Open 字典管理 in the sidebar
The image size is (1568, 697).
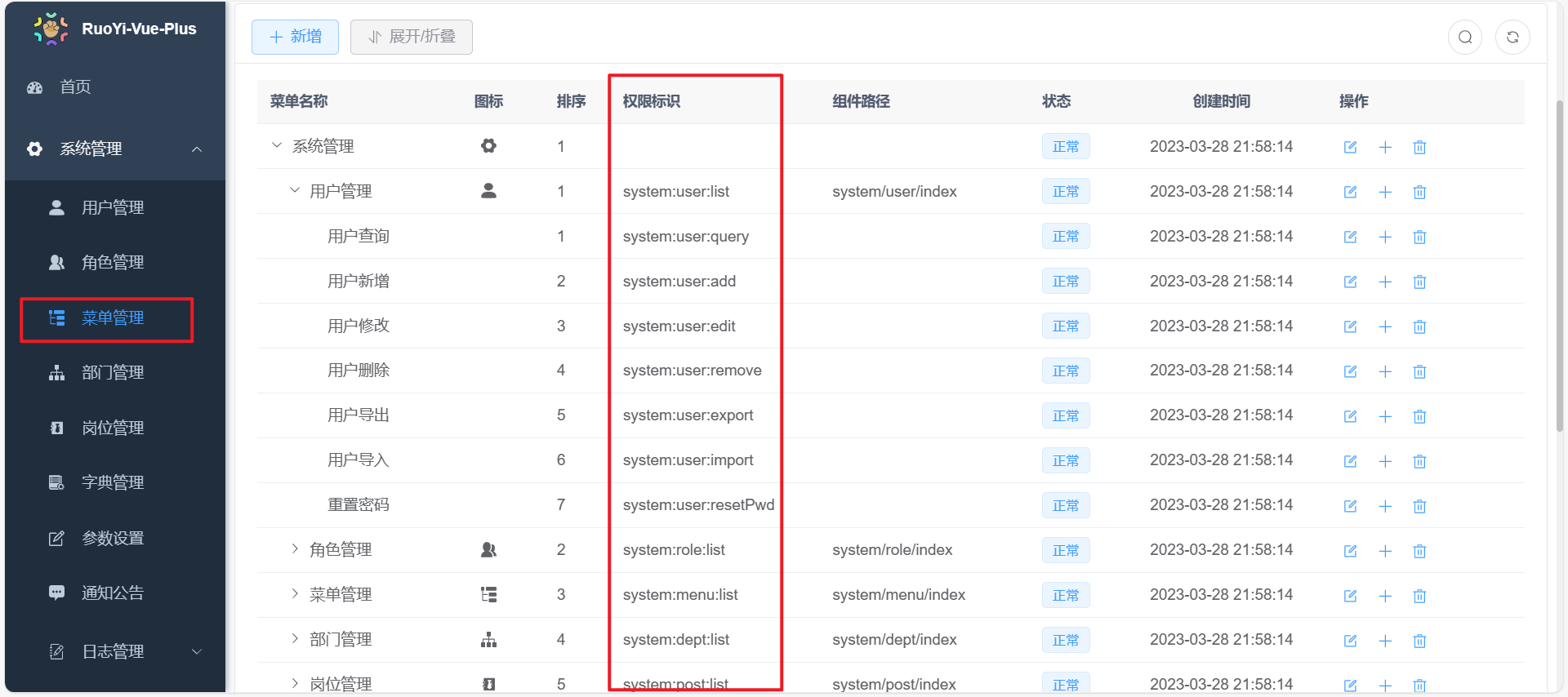point(115,482)
